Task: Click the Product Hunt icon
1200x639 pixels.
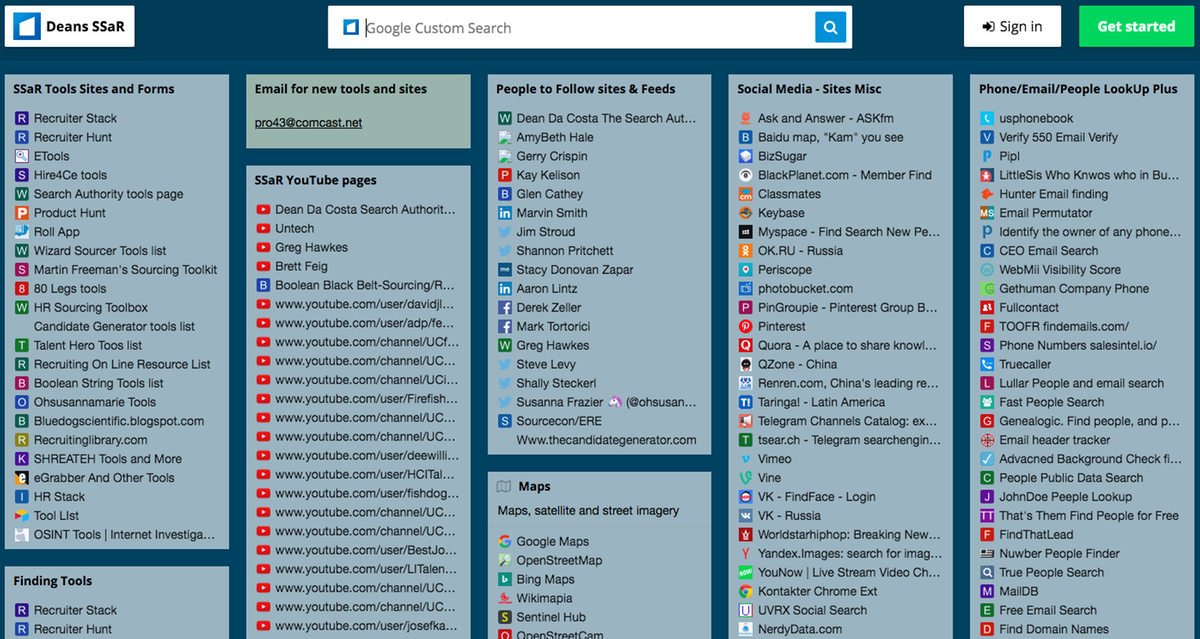Action: (x=22, y=213)
